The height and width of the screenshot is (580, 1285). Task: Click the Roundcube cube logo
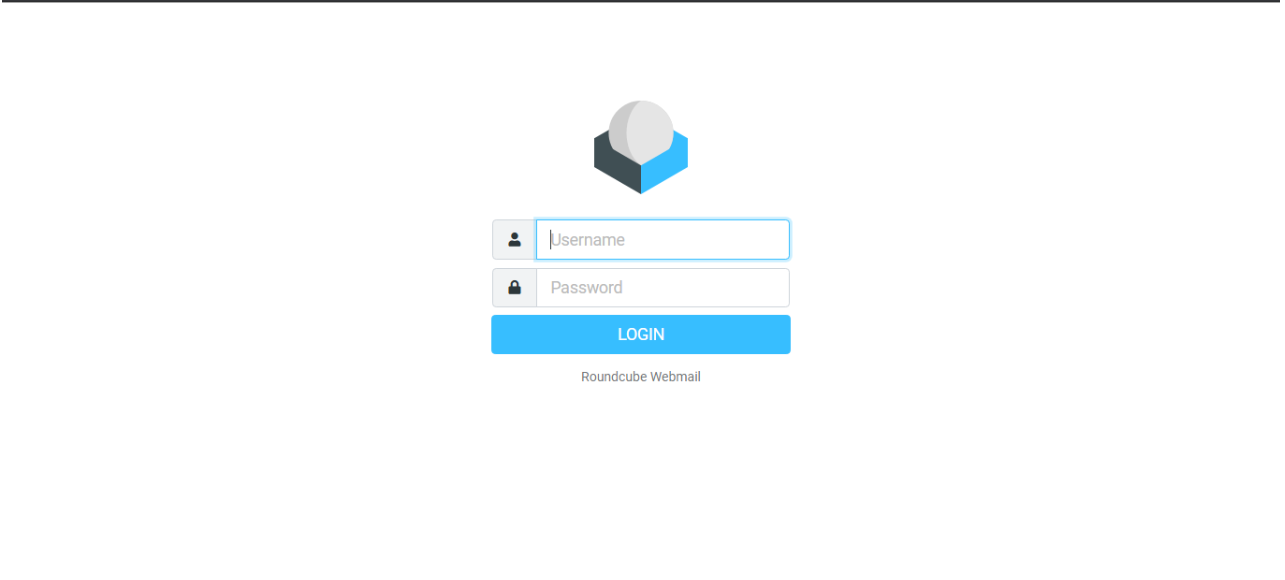click(641, 147)
